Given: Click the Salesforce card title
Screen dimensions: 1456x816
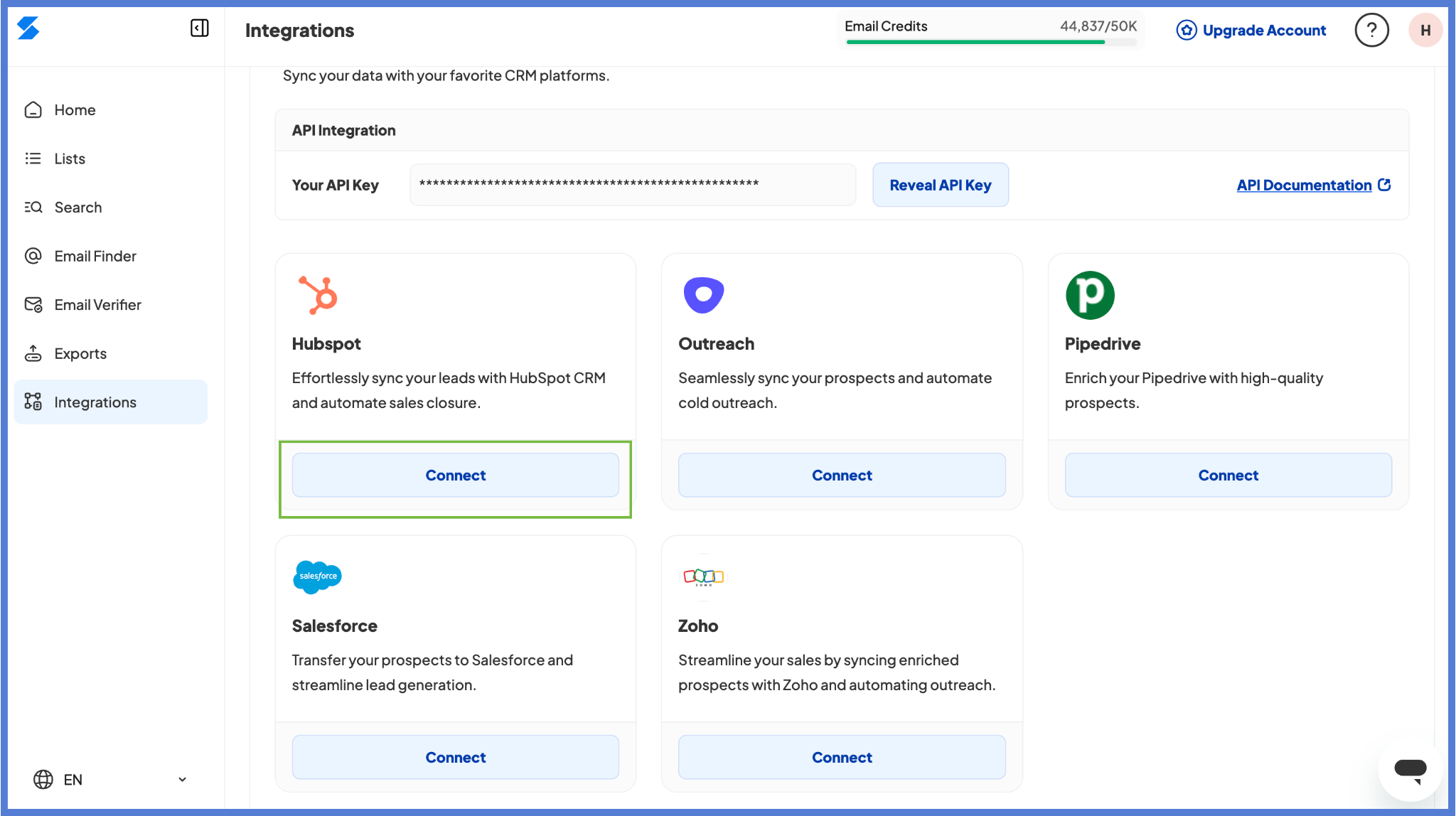Looking at the screenshot, I should click(334, 626).
